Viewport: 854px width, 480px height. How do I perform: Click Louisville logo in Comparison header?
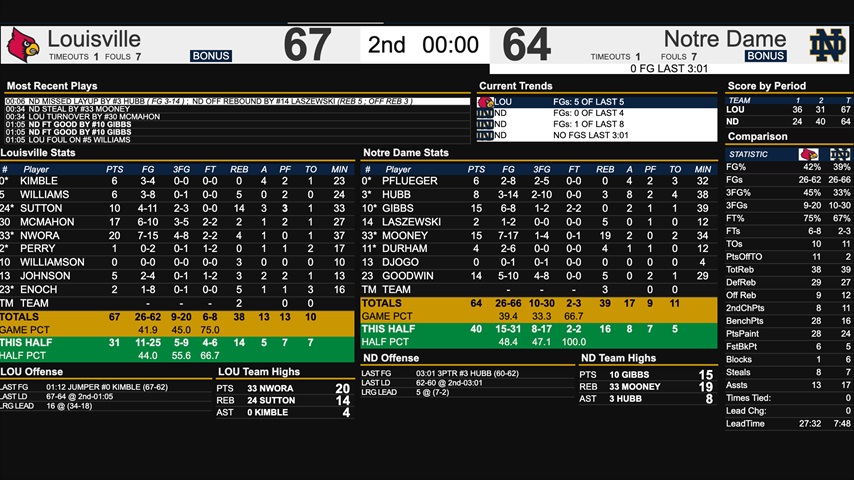tap(808, 154)
